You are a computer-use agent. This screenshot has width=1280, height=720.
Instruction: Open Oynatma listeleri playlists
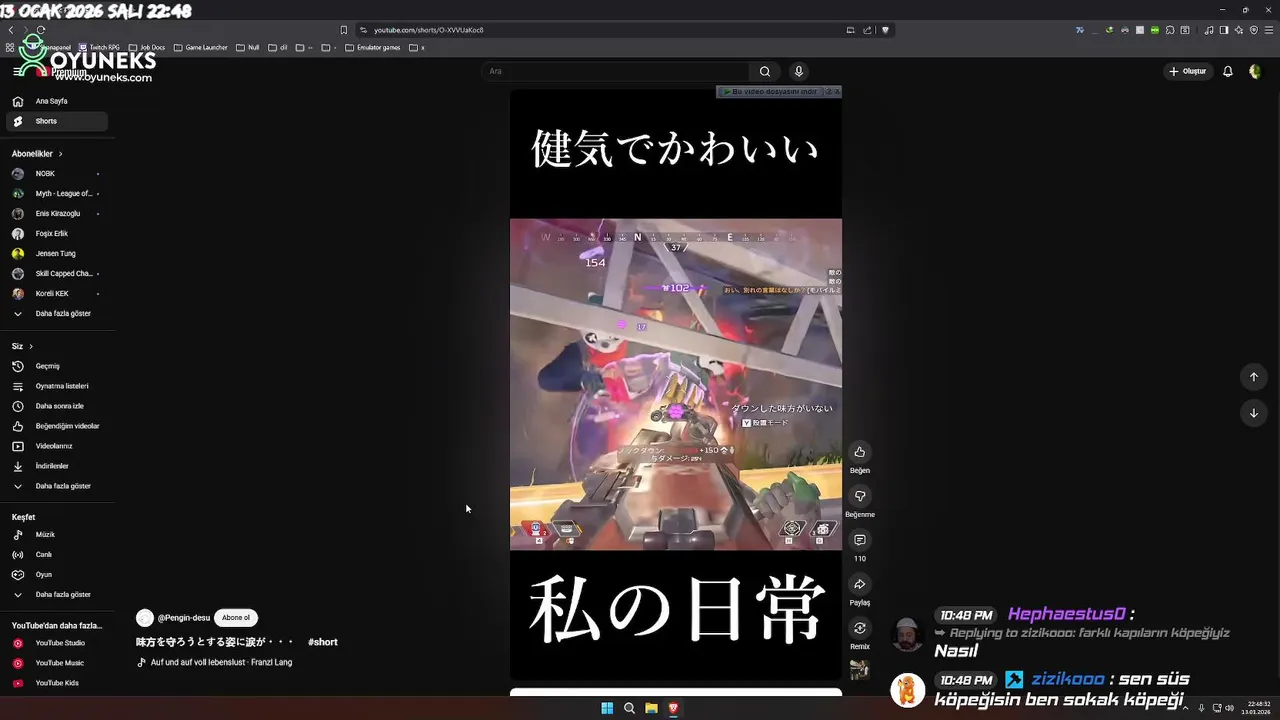click(x=57, y=386)
